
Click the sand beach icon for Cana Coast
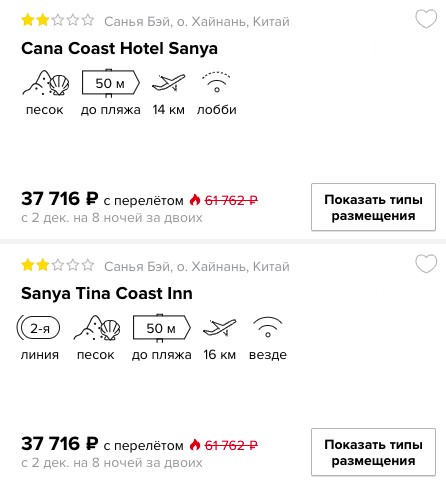coord(46,83)
